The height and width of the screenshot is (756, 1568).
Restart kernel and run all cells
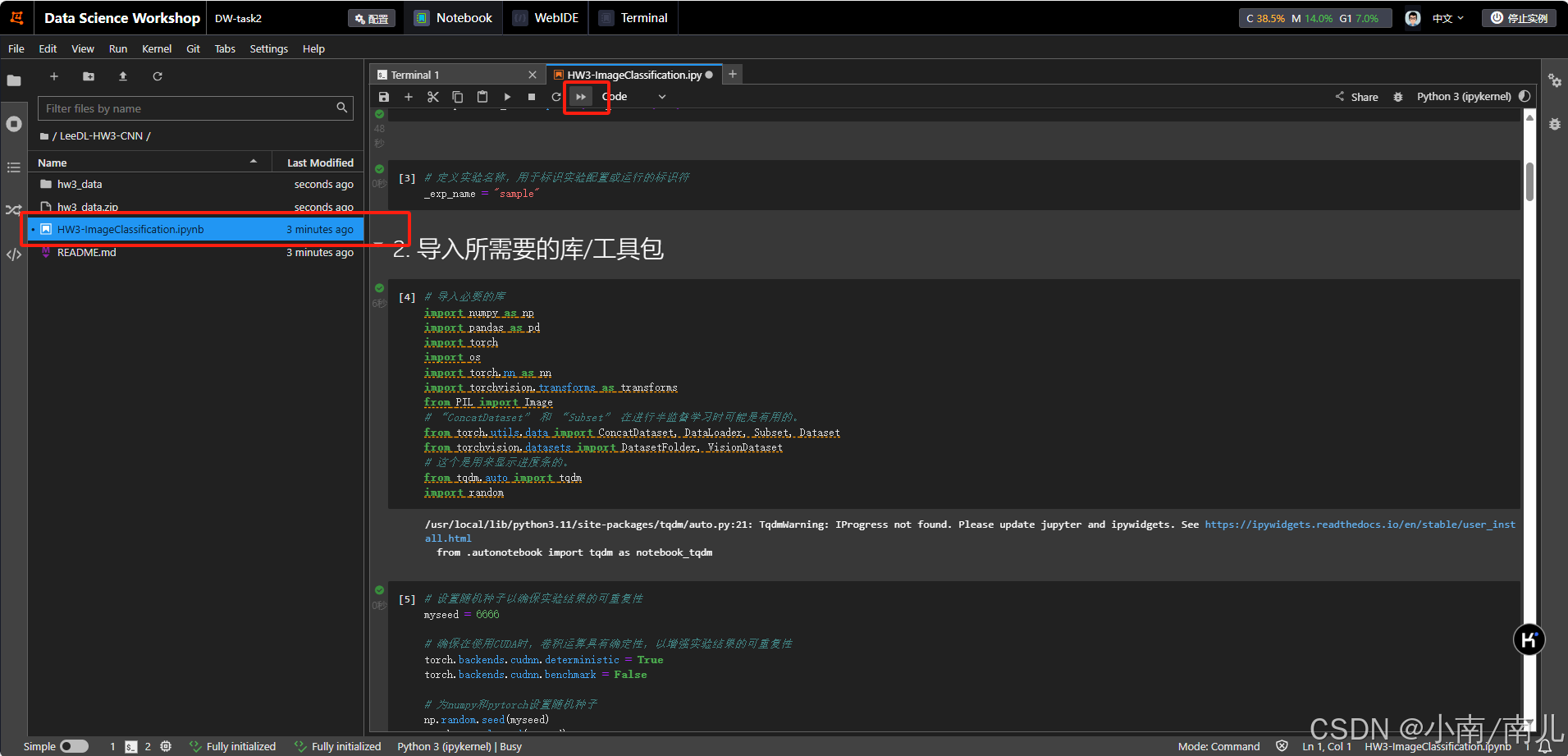[581, 97]
